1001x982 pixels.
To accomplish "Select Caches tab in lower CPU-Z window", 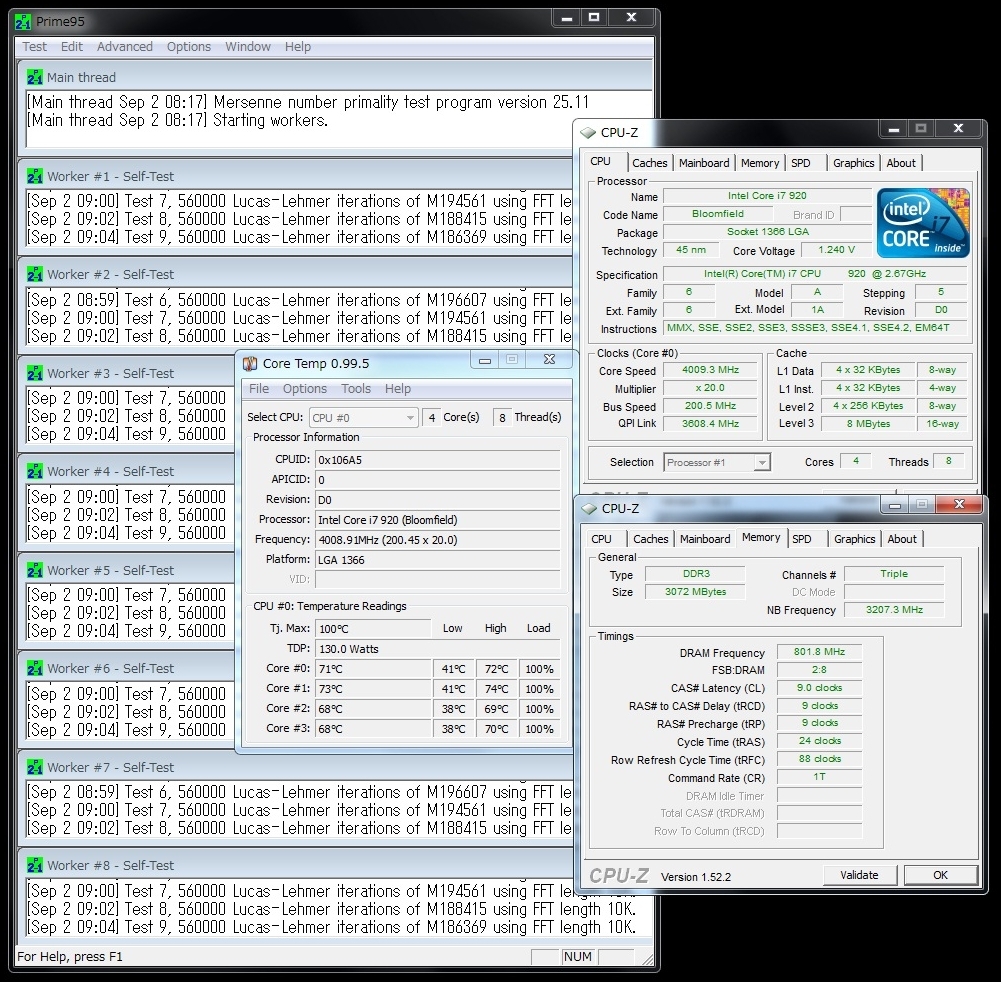I will pyautogui.click(x=651, y=539).
